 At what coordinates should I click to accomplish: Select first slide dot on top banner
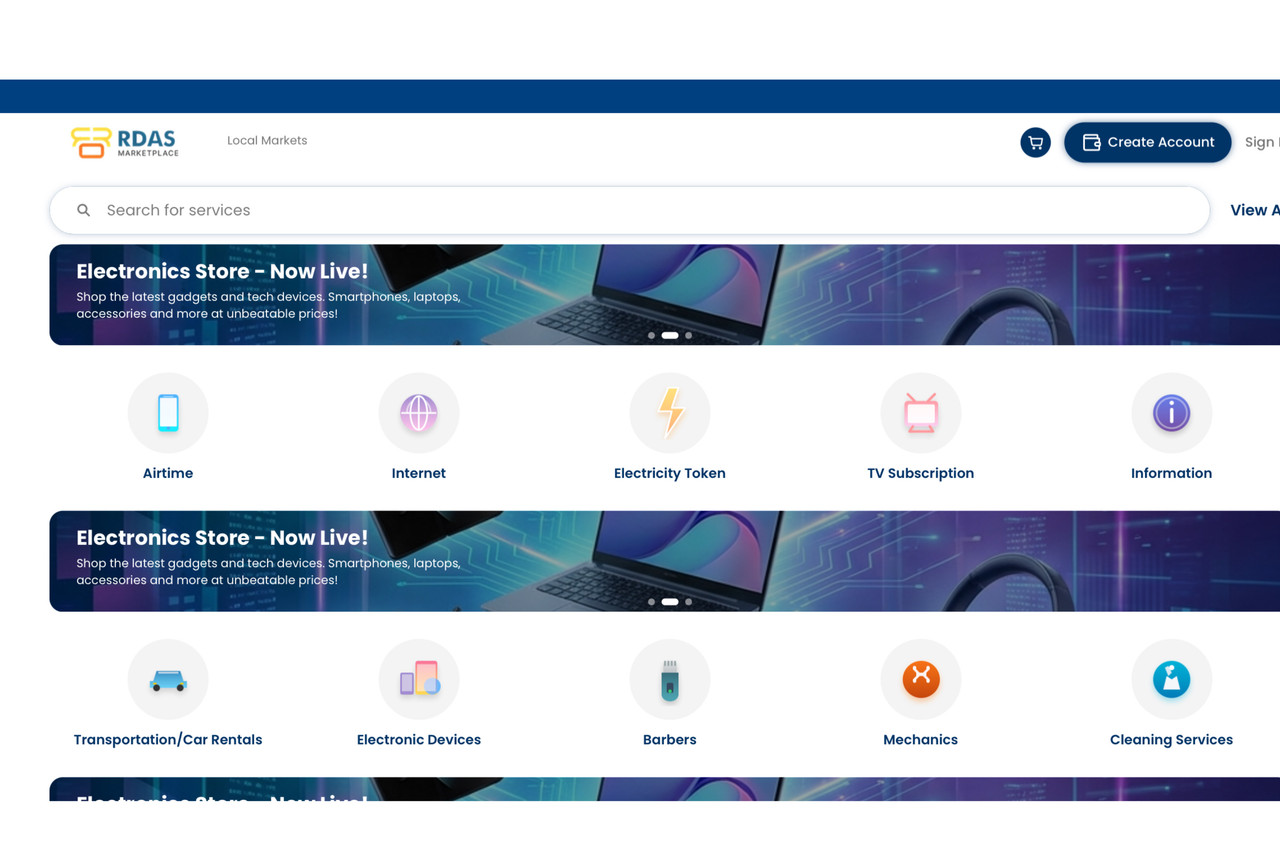click(652, 336)
